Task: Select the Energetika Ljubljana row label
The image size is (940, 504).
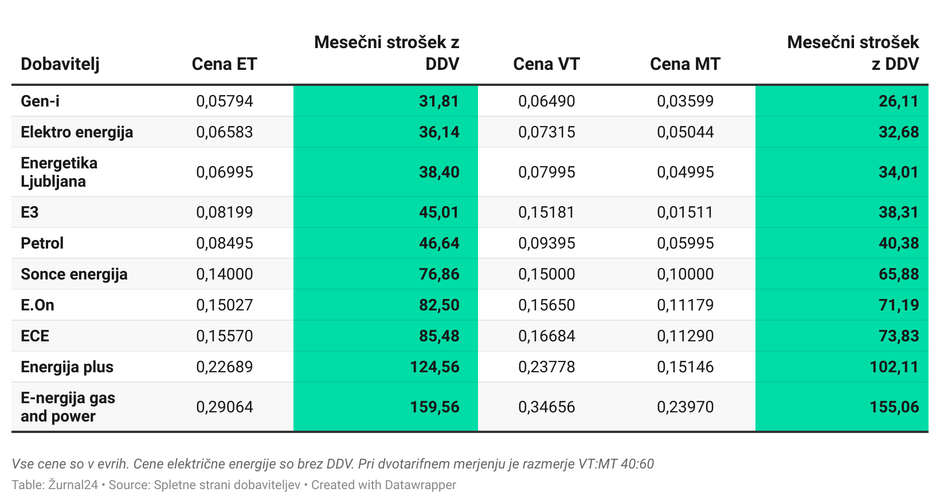Action: [60, 172]
